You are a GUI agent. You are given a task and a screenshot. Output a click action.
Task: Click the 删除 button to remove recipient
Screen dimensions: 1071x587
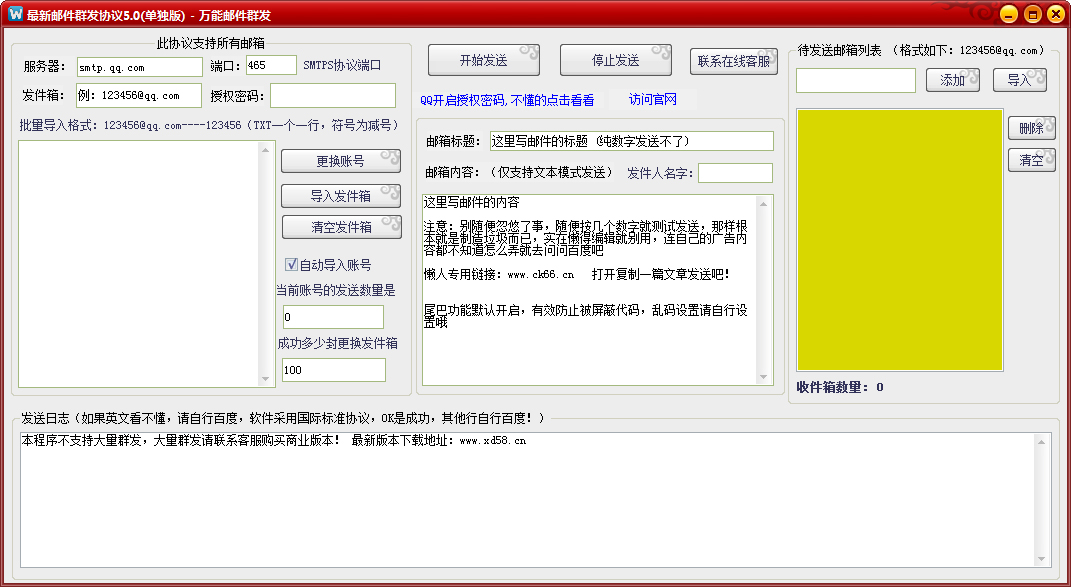pos(1031,128)
